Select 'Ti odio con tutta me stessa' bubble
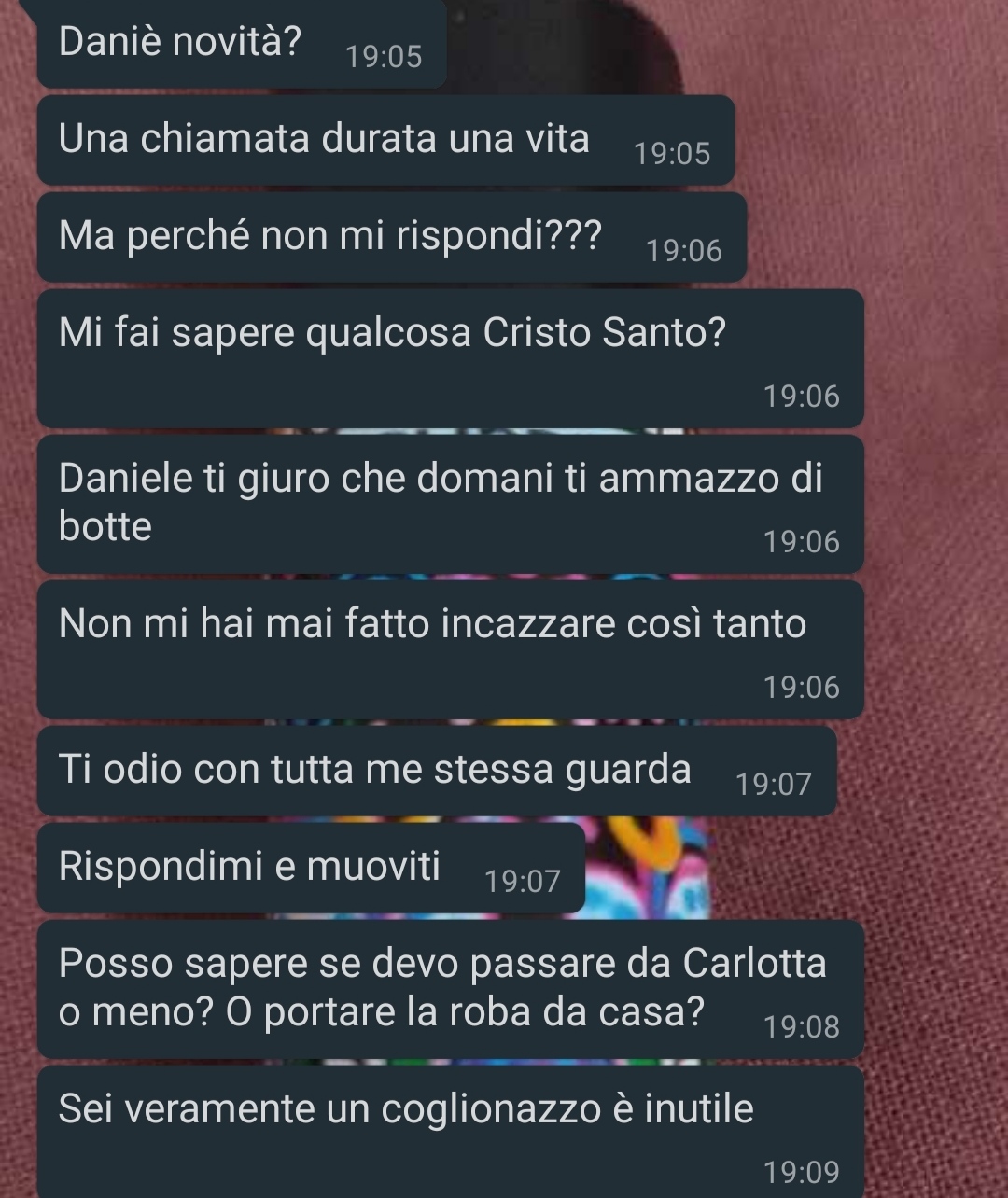This screenshot has height=1198, width=1008. (437, 771)
